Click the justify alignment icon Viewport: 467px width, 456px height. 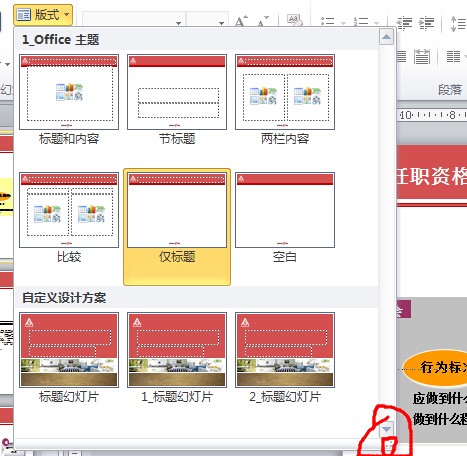point(401,56)
